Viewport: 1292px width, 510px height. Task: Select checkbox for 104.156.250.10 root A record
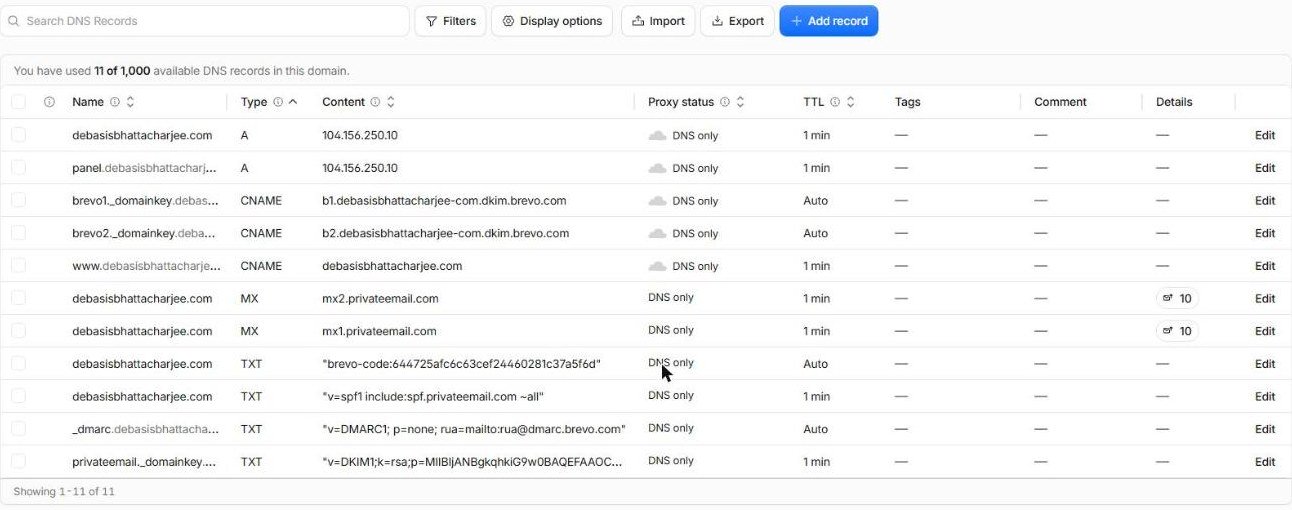click(19, 135)
